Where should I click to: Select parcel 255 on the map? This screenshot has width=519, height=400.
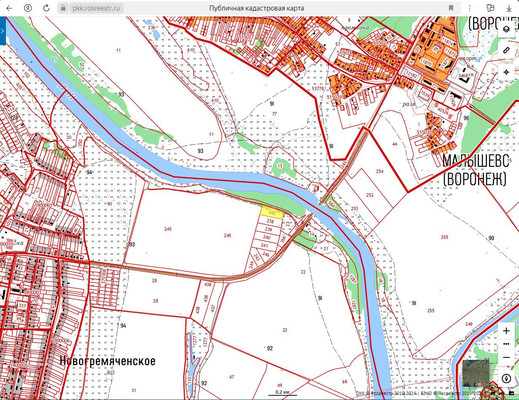[444, 237]
